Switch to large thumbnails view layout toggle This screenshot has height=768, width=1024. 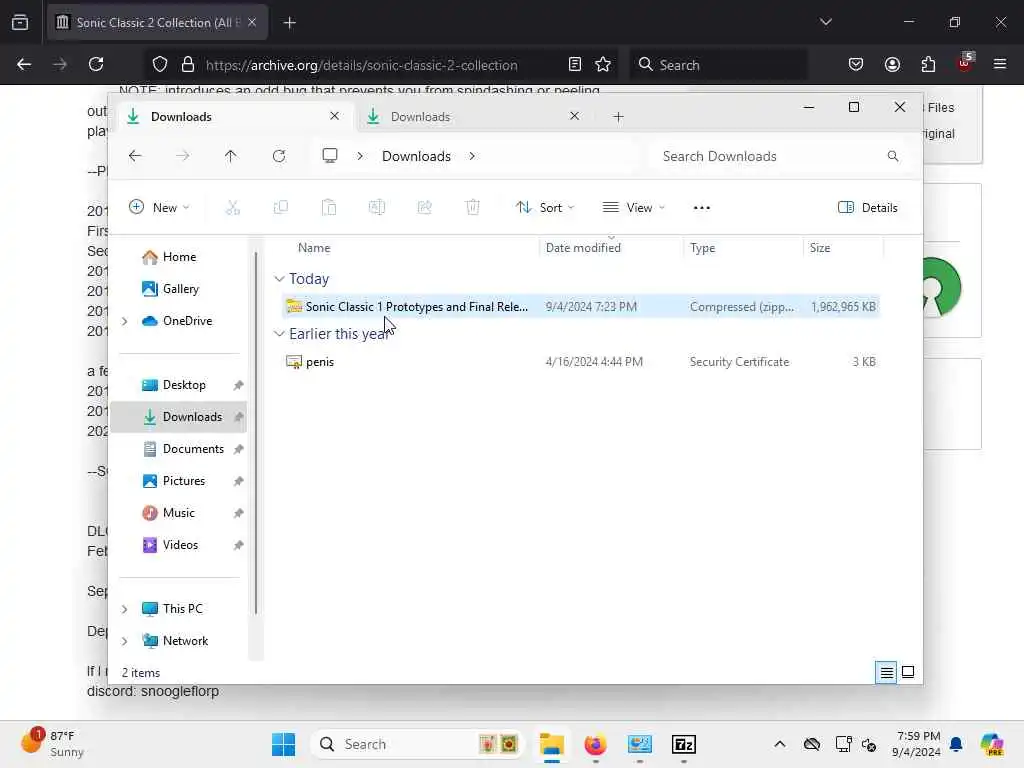pos(908,672)
